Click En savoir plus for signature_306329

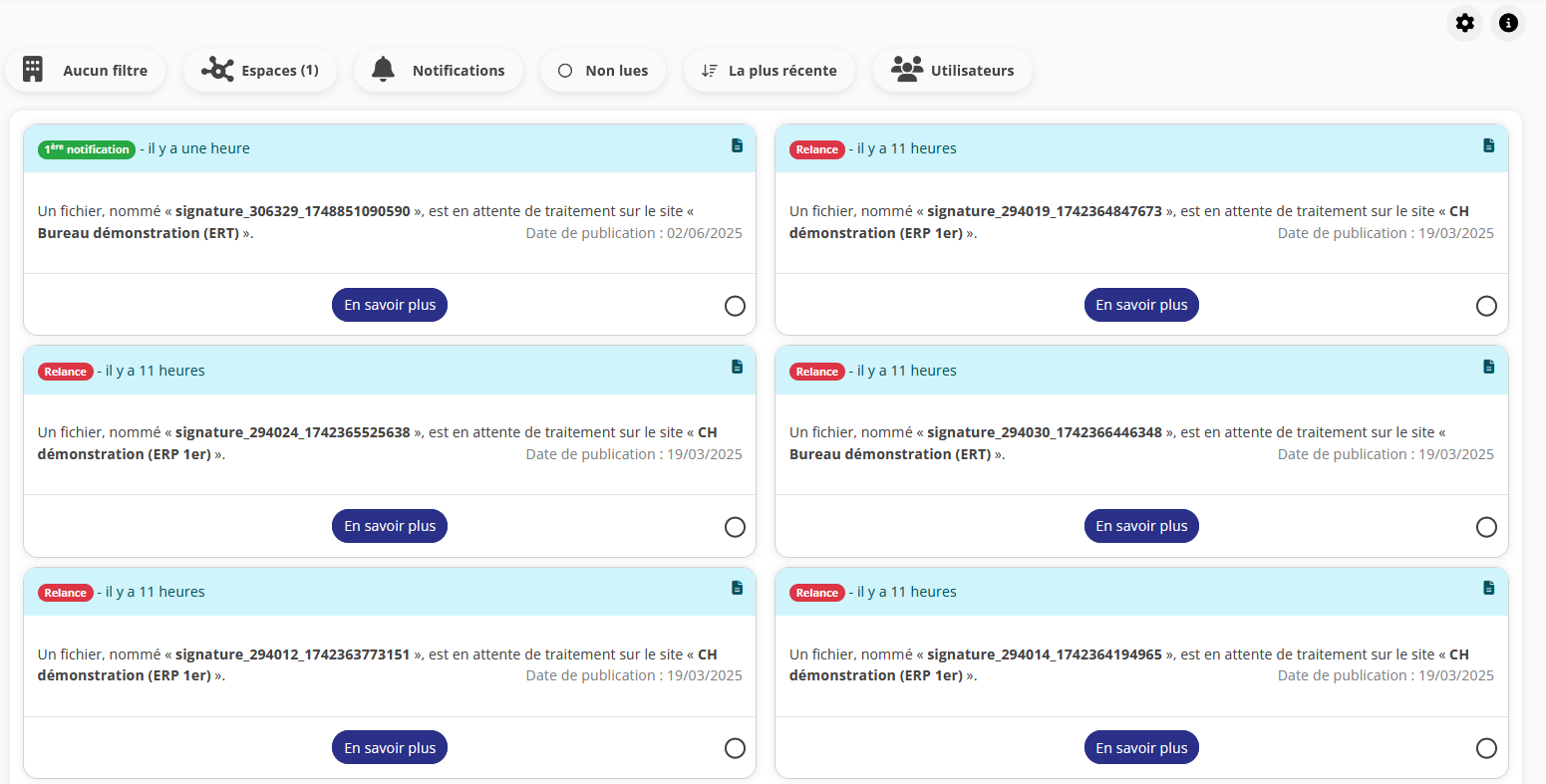pos(390,305)
